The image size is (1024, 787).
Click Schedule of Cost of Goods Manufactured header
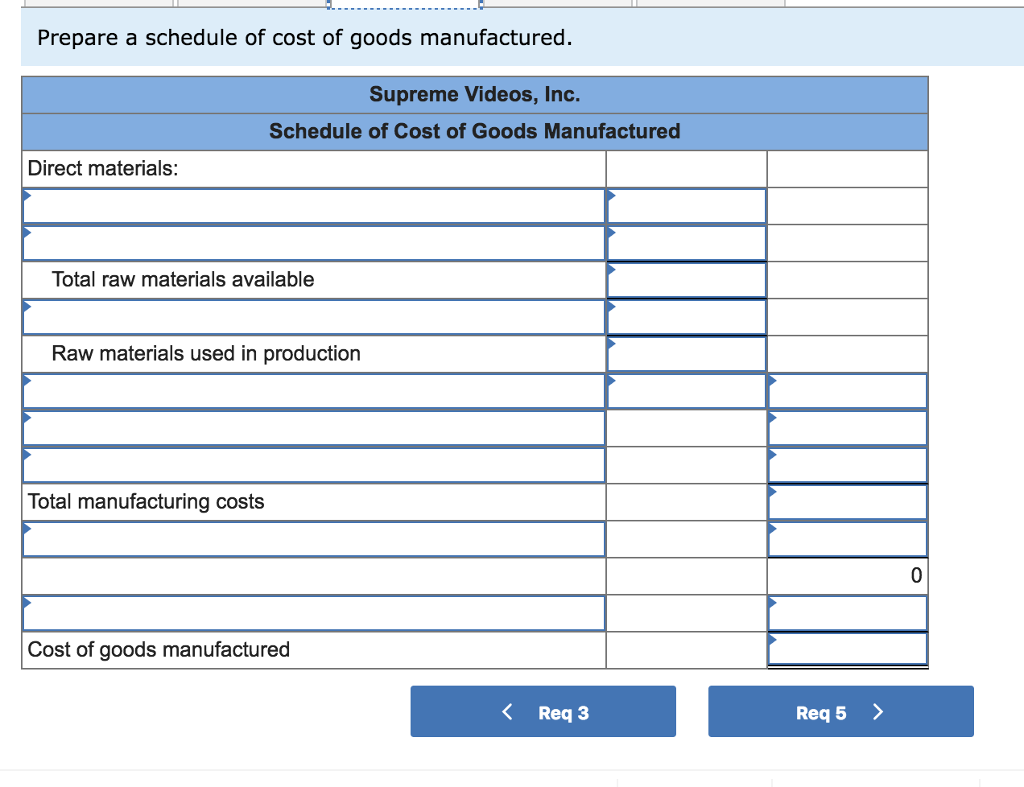coord(475,131)
